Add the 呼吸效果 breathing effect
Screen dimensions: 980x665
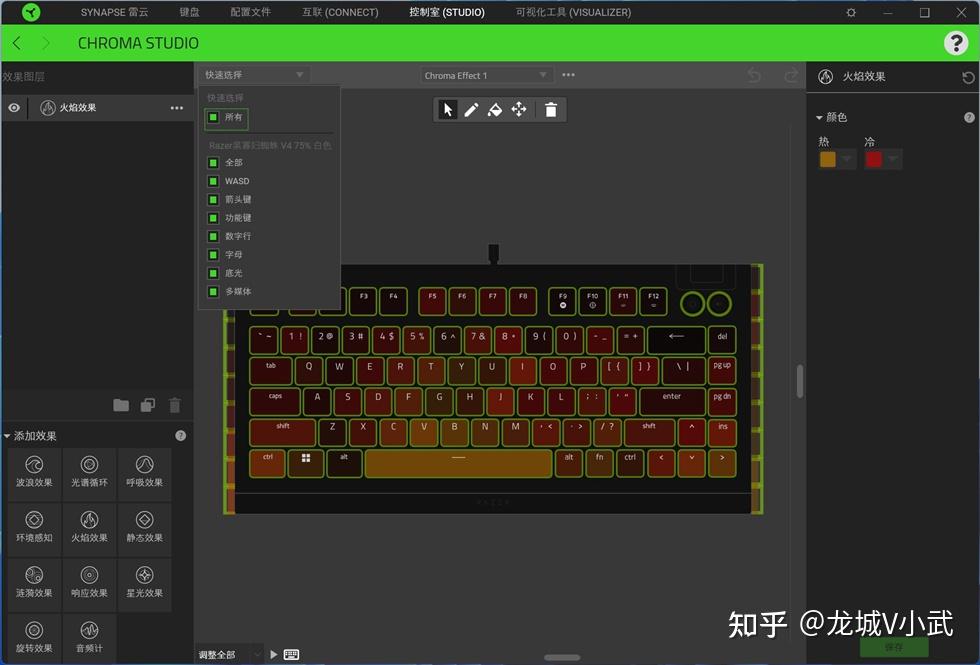click(x=144, y=472)
